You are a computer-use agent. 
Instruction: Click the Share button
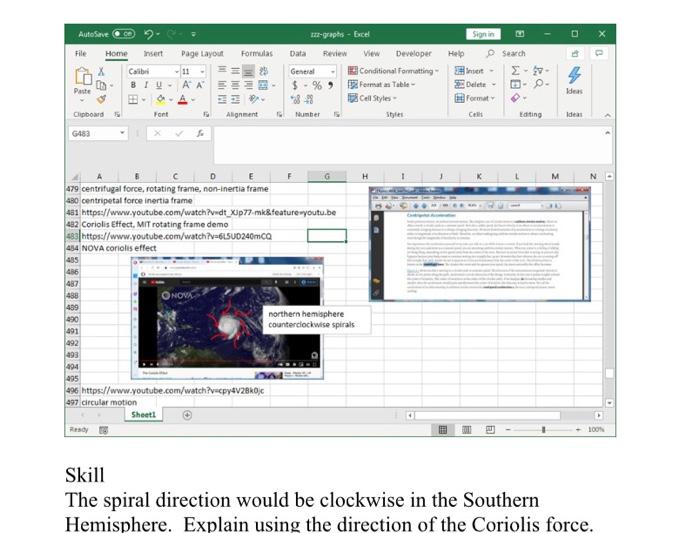[x=575, y=54]
